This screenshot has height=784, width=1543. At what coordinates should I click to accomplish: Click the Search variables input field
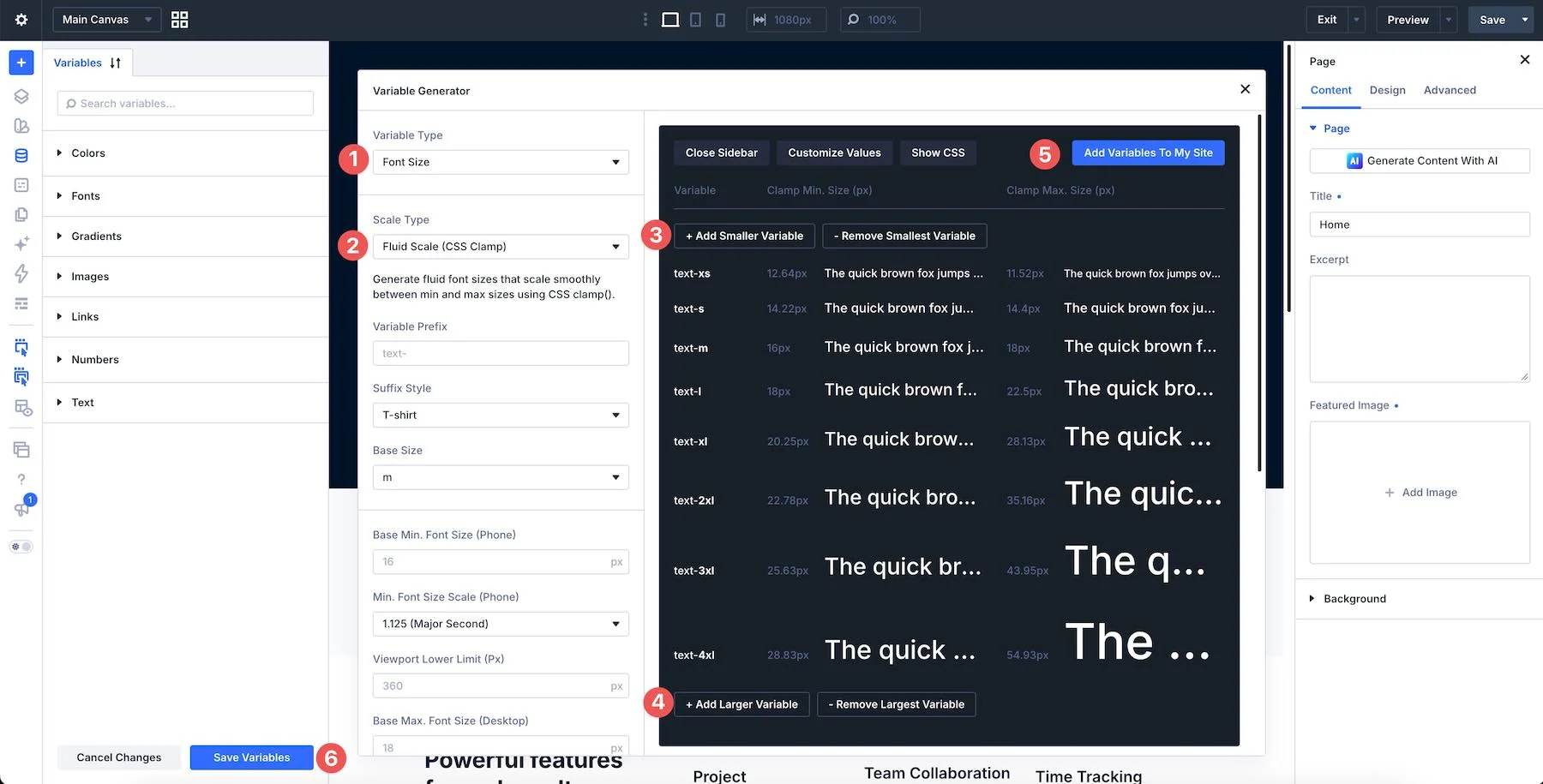(185, 104)
